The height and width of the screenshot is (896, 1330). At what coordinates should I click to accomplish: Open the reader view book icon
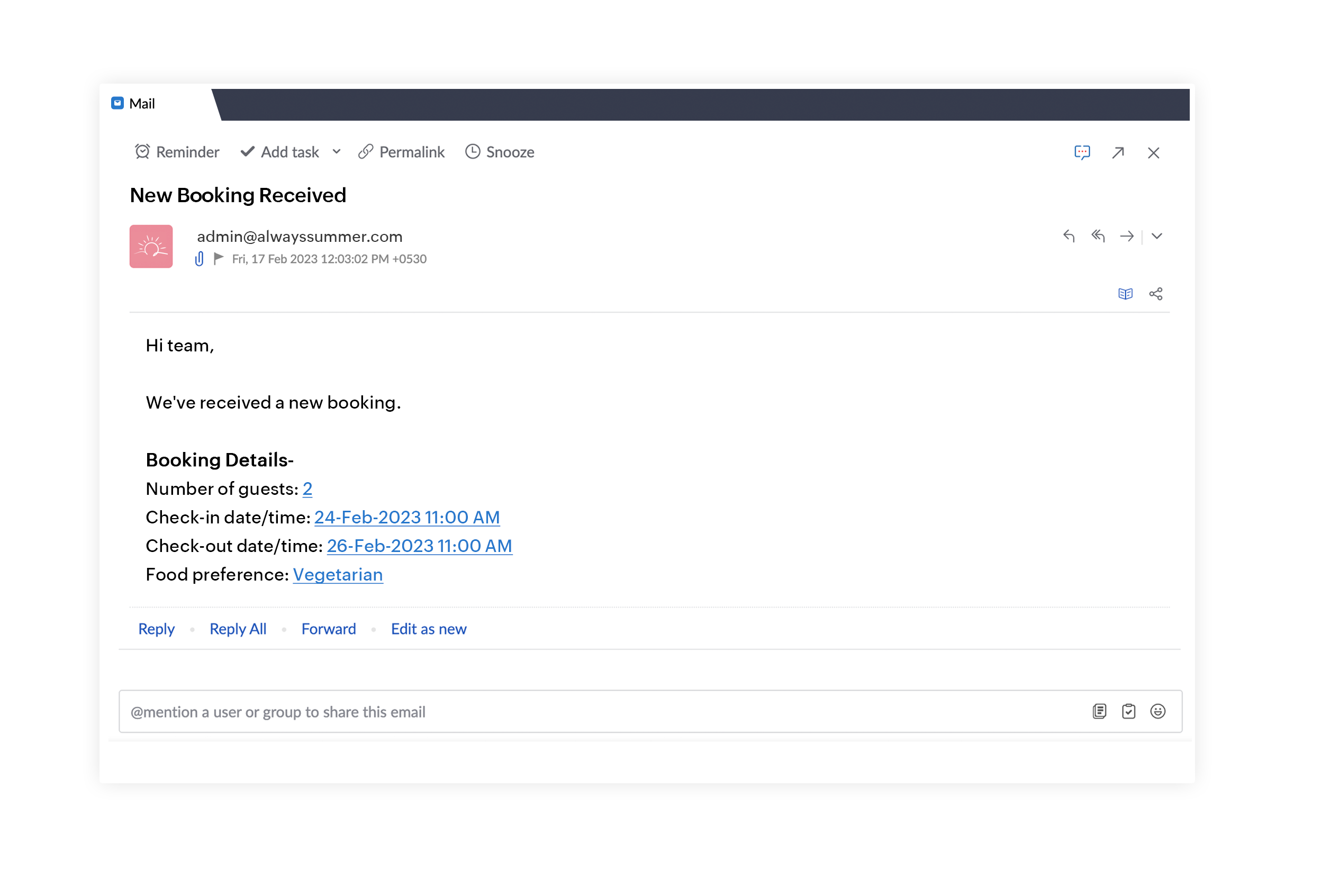[1126, 294]
